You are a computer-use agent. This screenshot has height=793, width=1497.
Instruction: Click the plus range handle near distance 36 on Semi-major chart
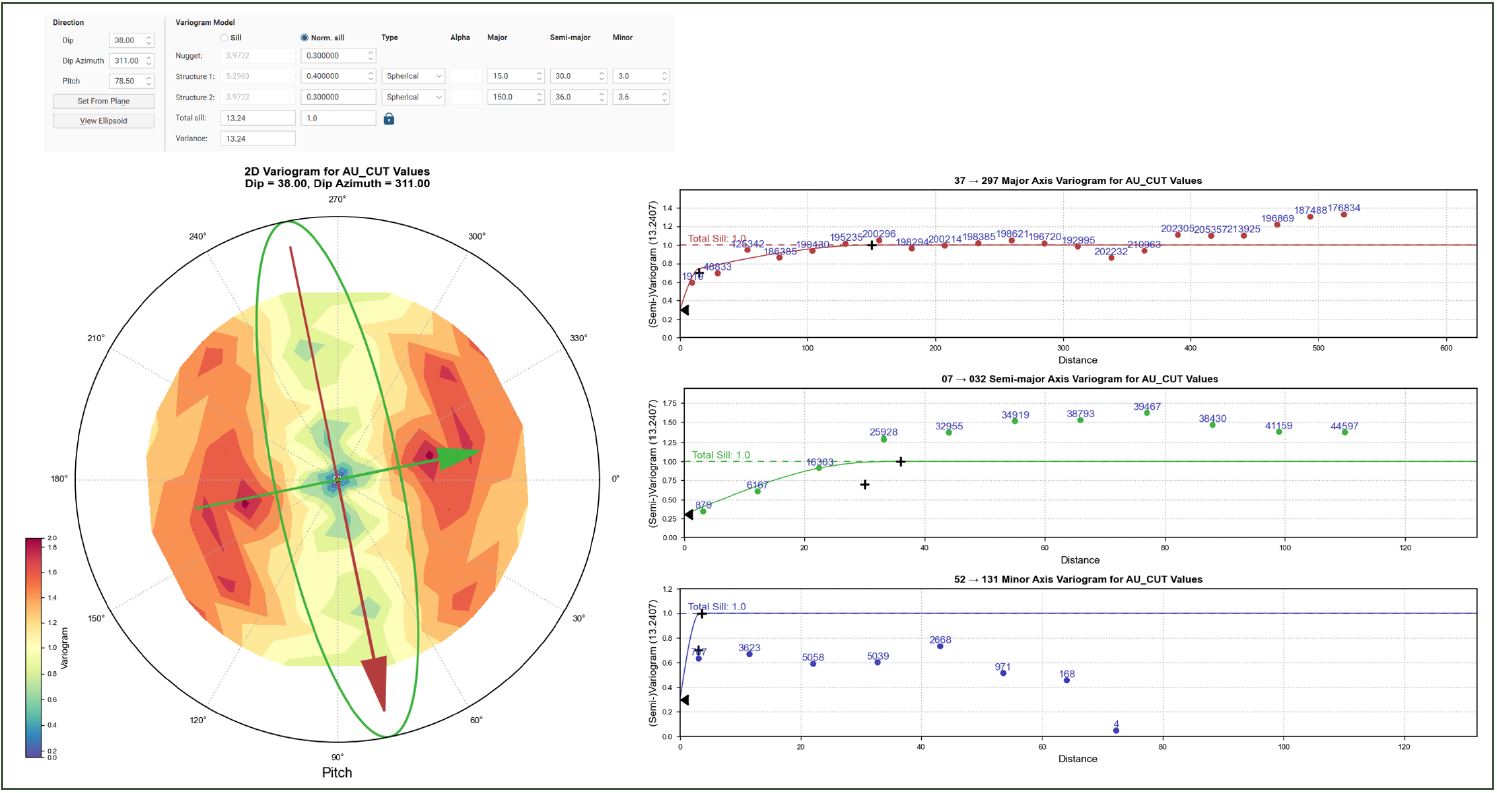point(901,461)
